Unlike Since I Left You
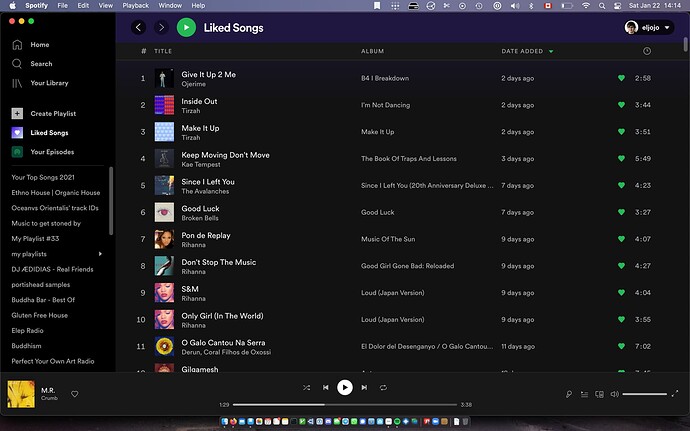The height and width of the screenshot is (431, 690). 621,185
